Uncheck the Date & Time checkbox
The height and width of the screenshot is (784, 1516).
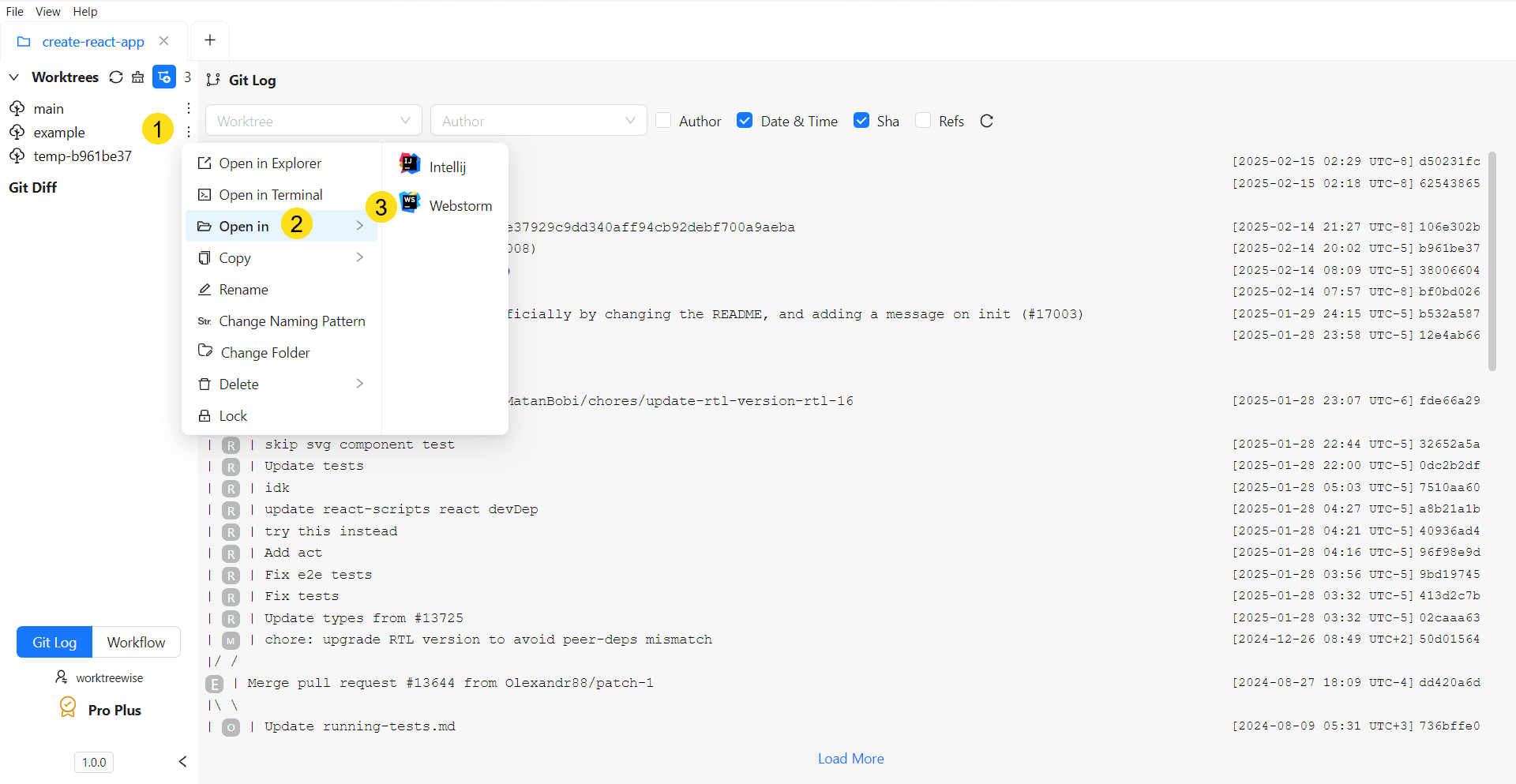(745, 120)
